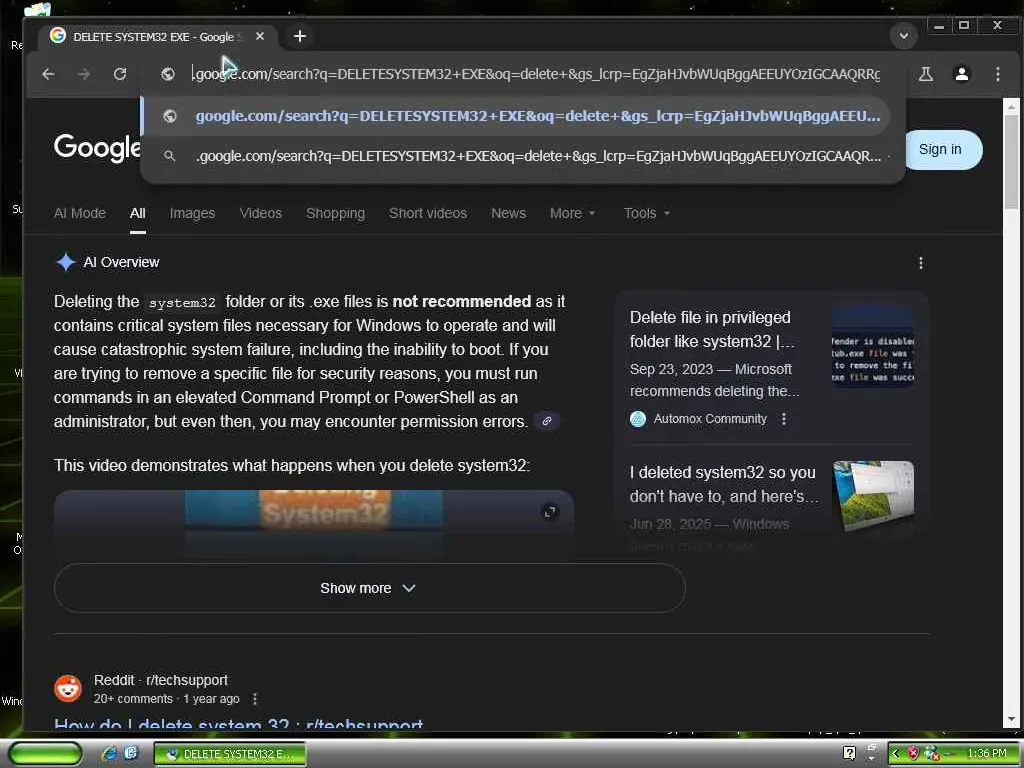Viewport: 1024px width, 768px height.
Task: Open the browser profile avatar icon
Action: (961, 74)
